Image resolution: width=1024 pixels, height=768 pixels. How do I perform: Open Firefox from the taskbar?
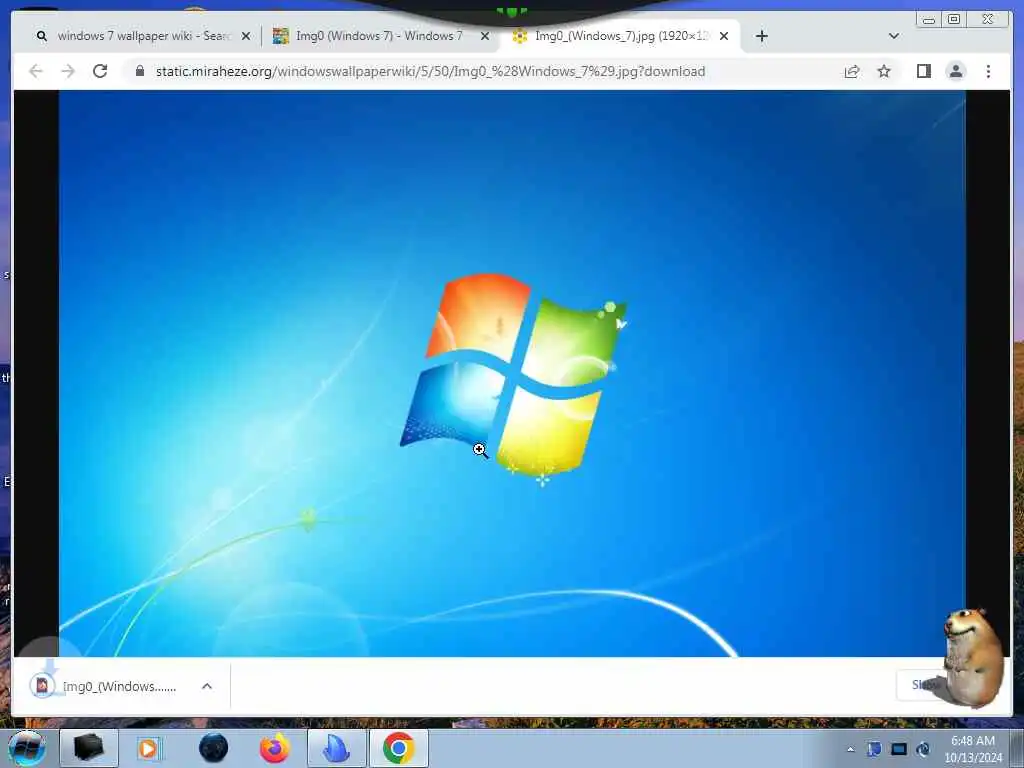pos(275,748)
